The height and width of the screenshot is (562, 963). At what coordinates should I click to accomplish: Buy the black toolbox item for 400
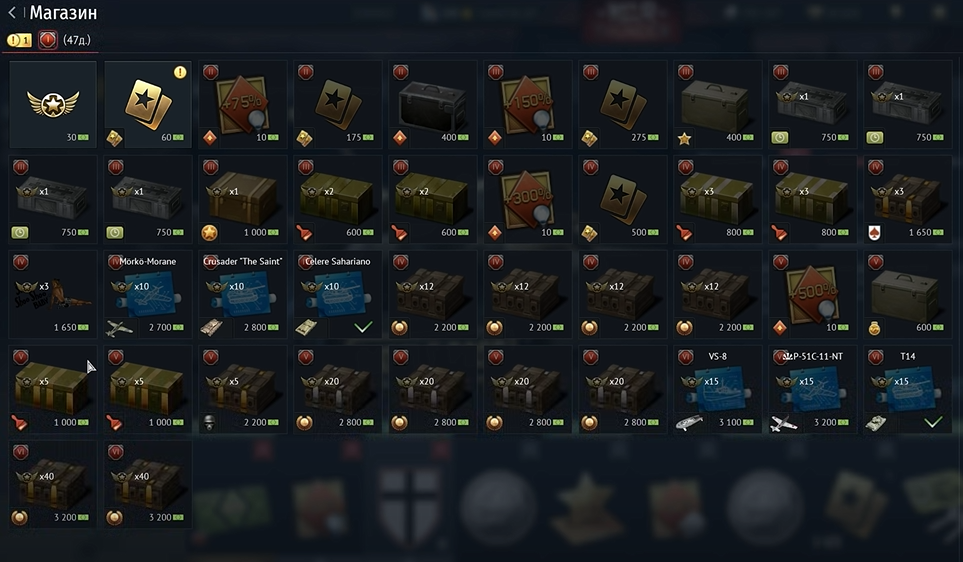click(432, 104)
